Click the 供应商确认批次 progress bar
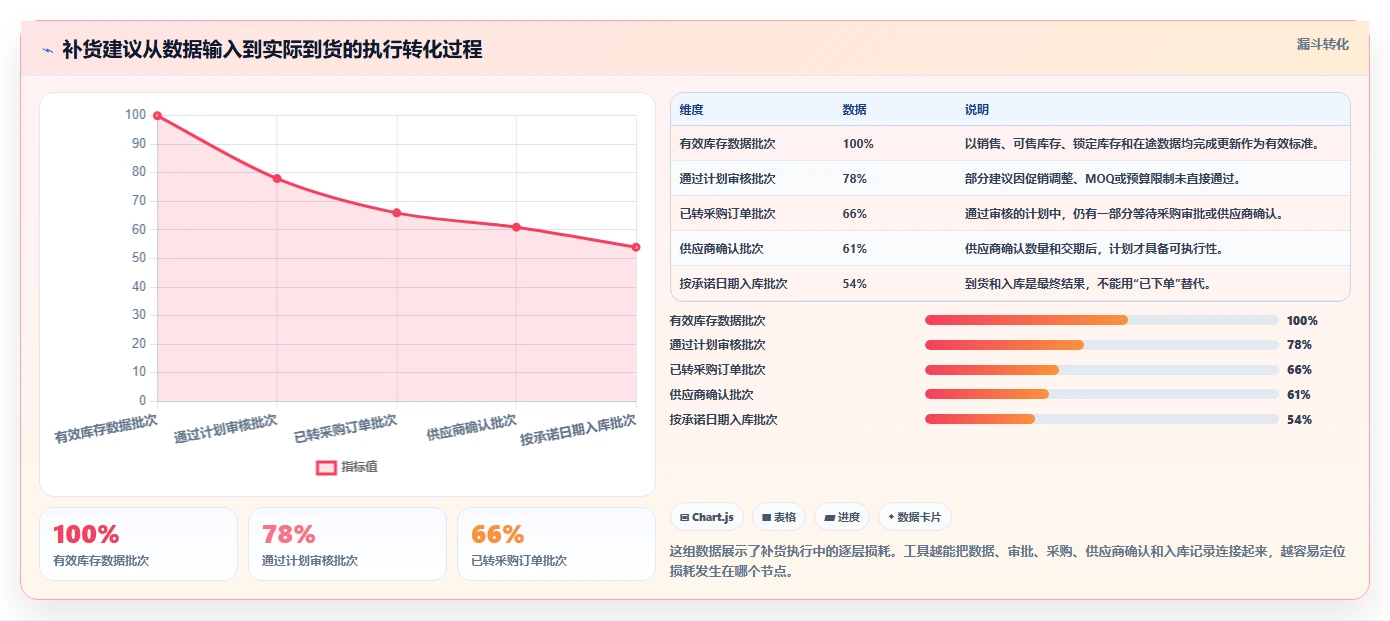Image resolution: width=1390 pixels, height=621 pixels. tap(1102, 395)
